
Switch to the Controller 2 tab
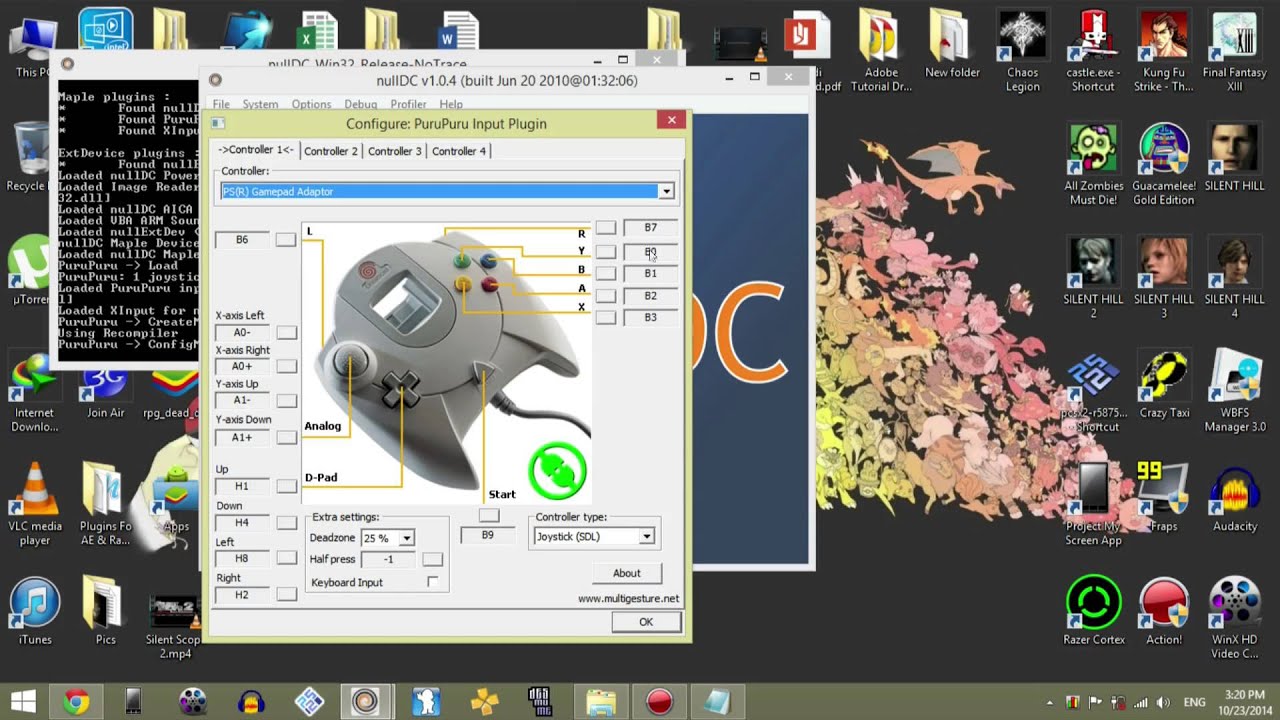coord(330,151)
